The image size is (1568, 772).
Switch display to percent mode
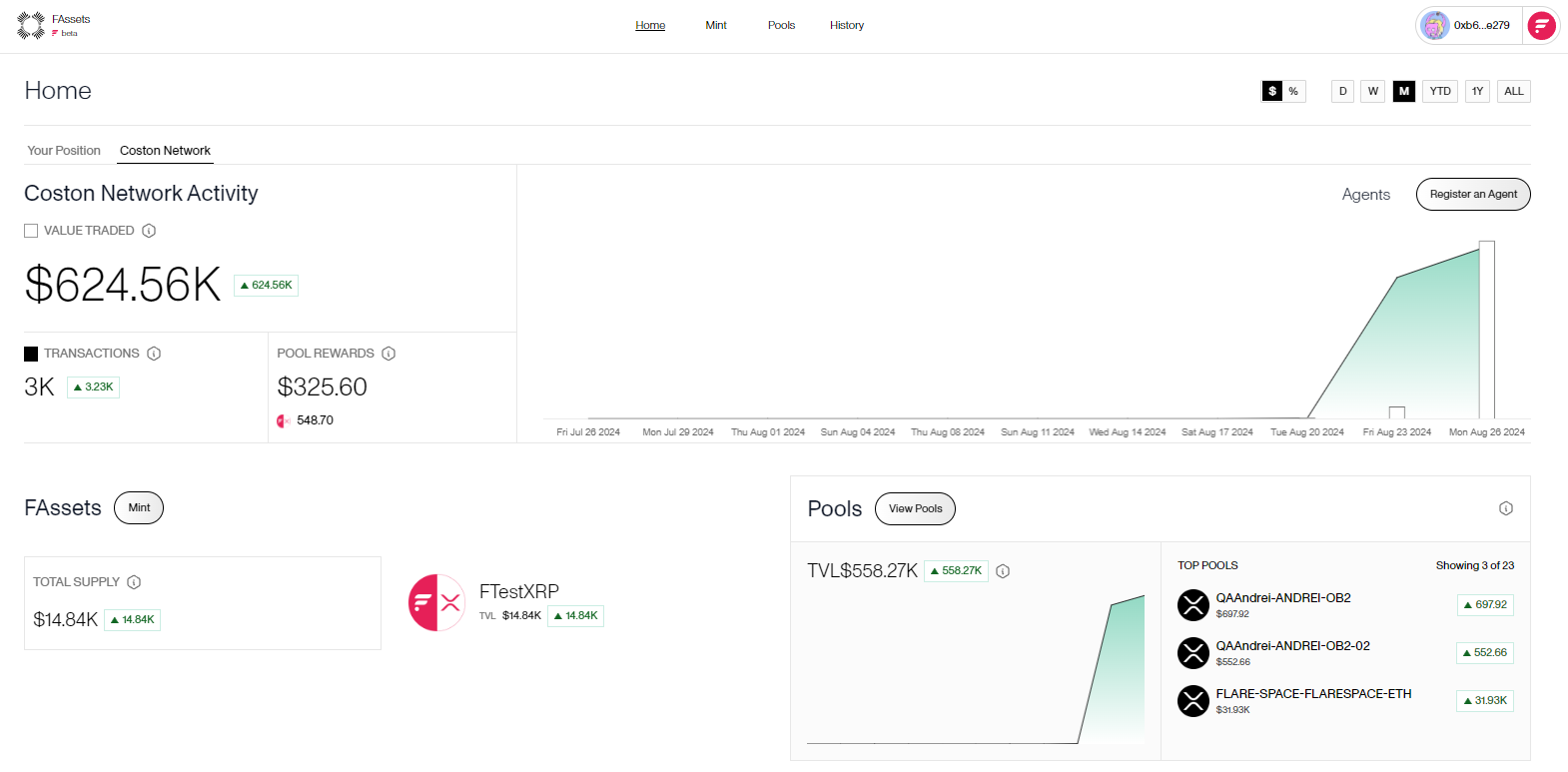tap(1293, 91)
